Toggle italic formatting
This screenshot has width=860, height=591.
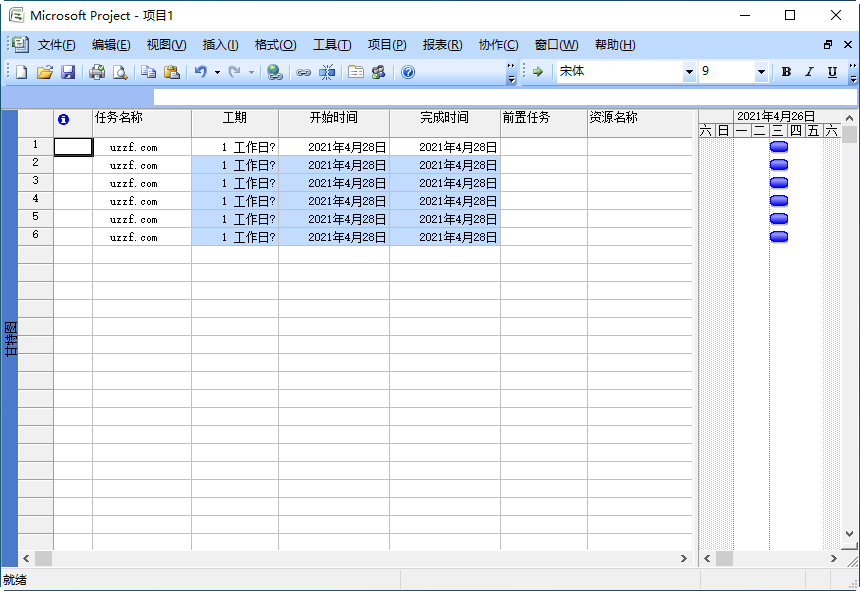click(809, 72)
